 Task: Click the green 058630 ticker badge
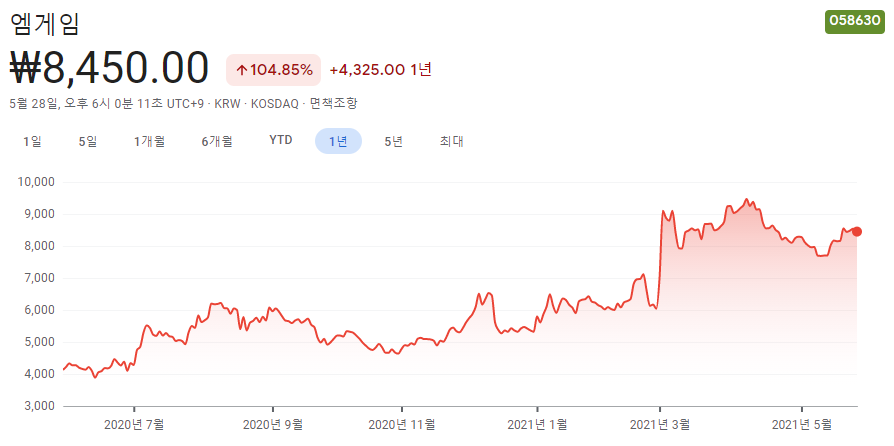coord(855,21)
